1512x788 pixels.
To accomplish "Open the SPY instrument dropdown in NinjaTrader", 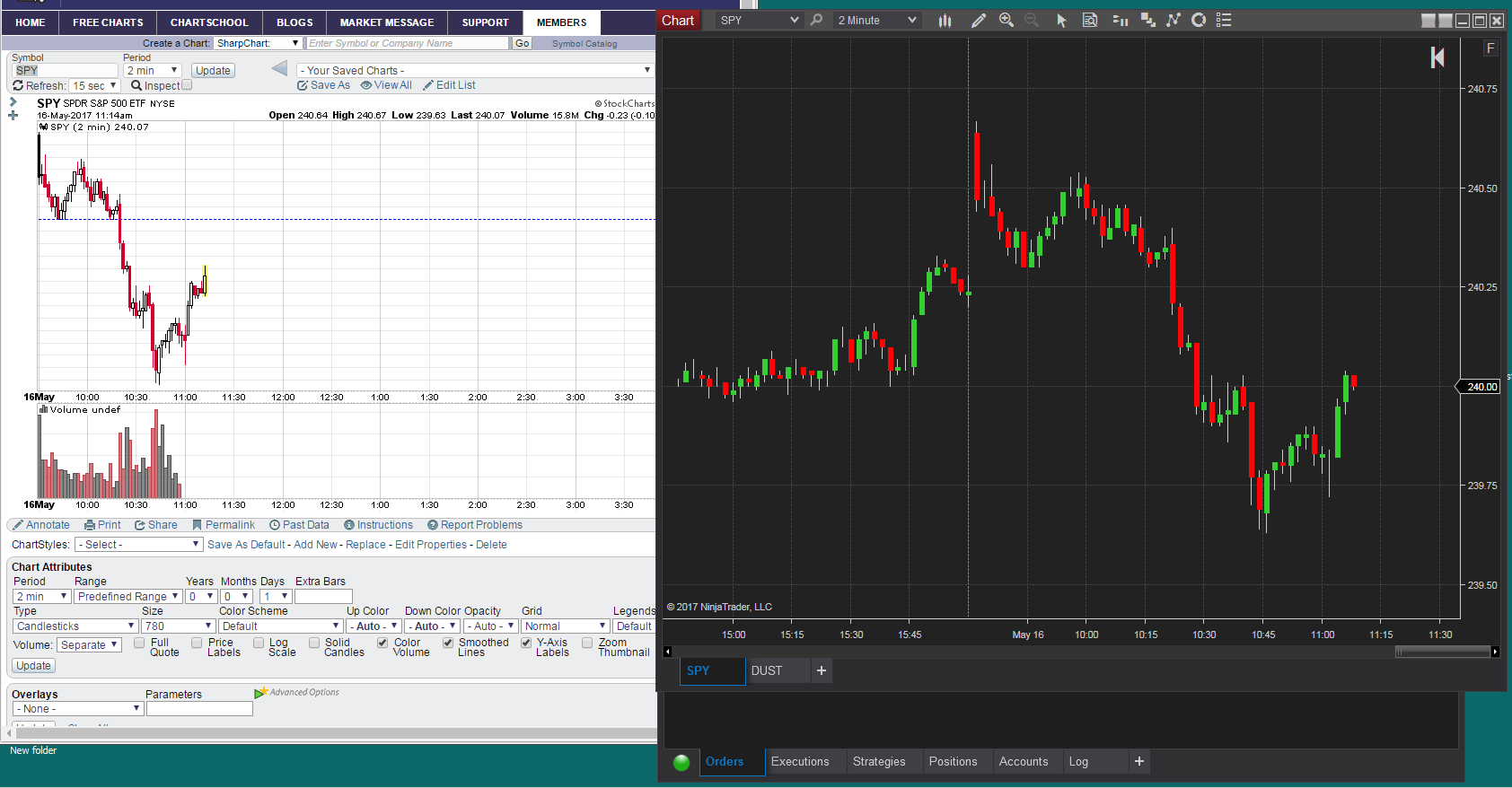I will click(x=760, y=20).
